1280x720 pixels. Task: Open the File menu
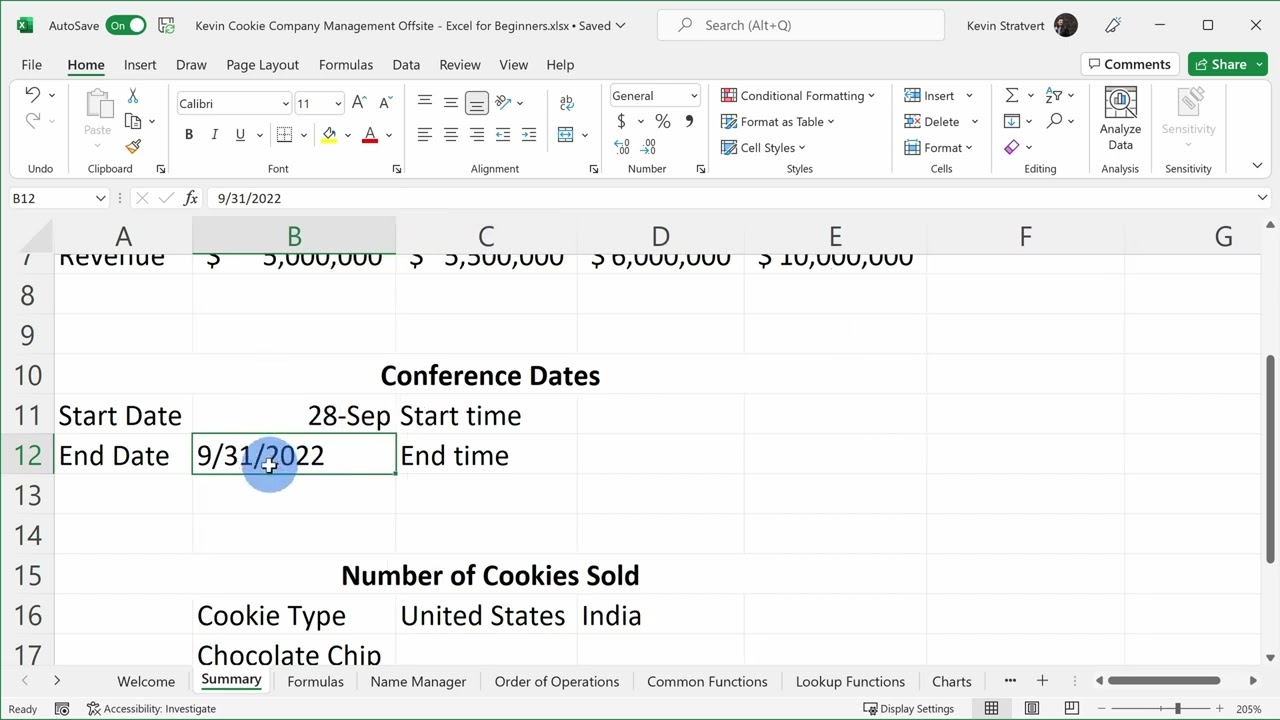click(x=31, y=65)
